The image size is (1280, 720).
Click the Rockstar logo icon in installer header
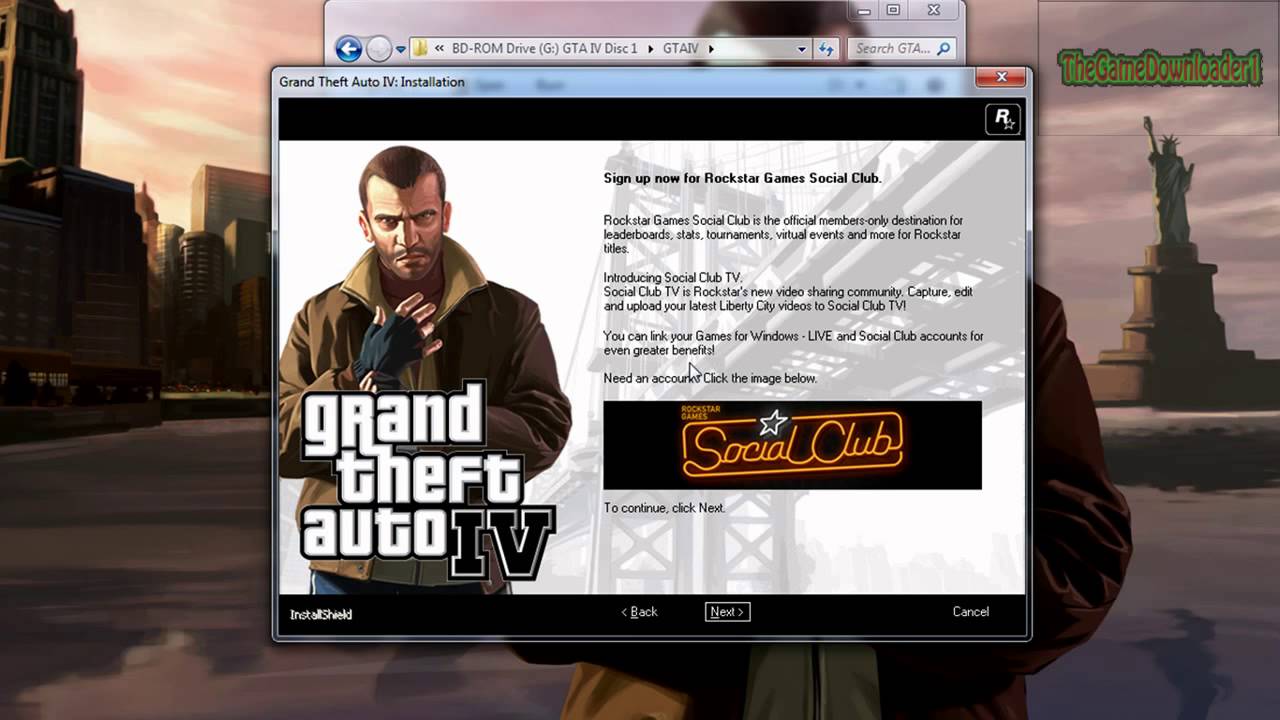(1002, 119)
